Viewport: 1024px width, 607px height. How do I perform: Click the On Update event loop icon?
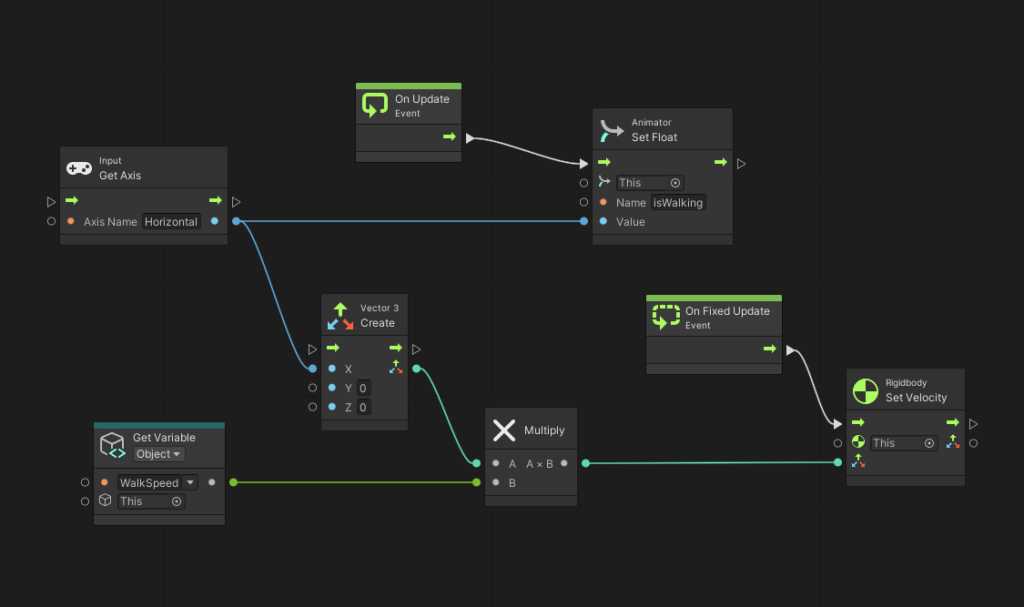point(374,105)
